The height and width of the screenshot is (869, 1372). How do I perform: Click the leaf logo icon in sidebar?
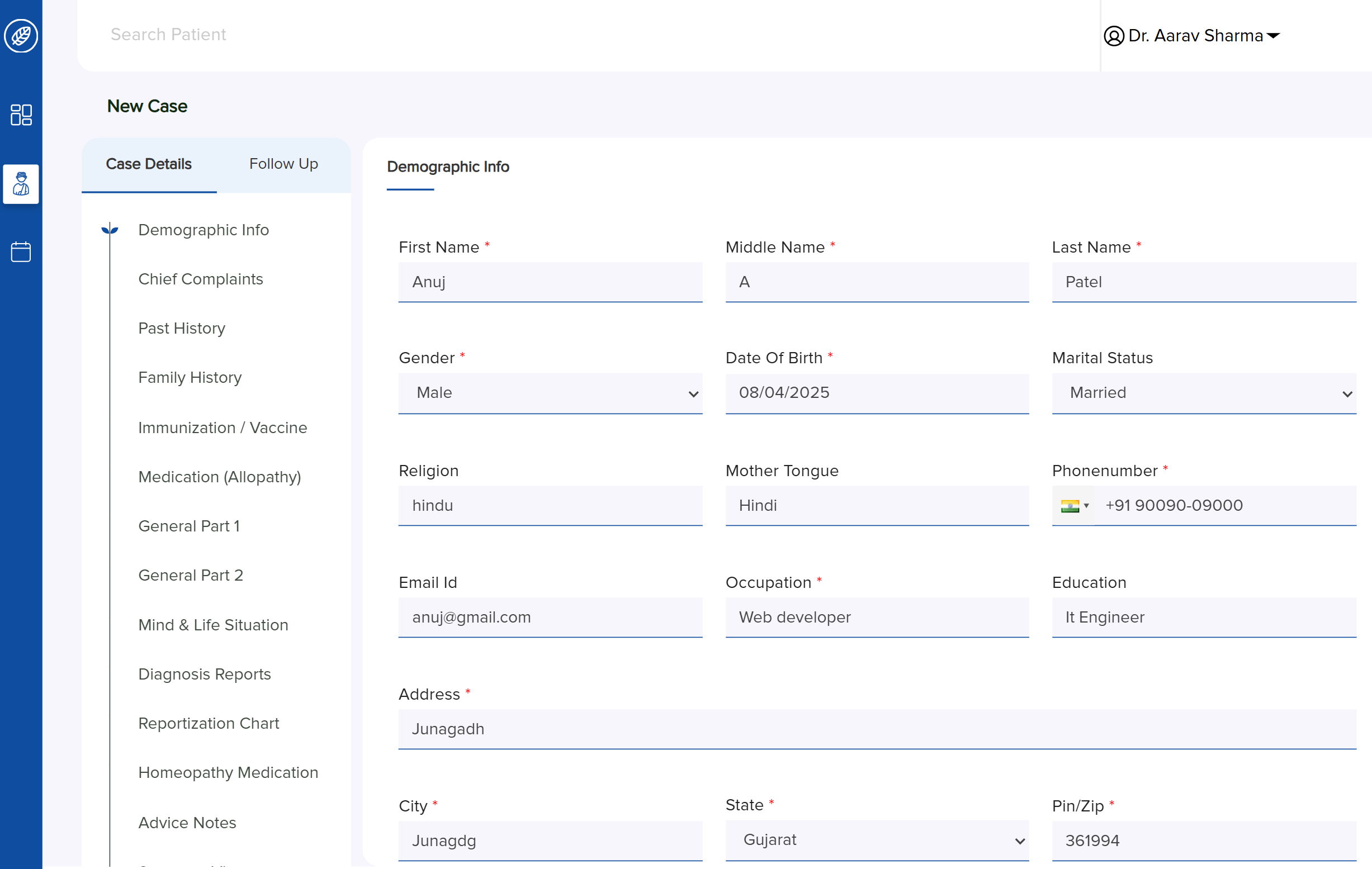pos(21,36)
